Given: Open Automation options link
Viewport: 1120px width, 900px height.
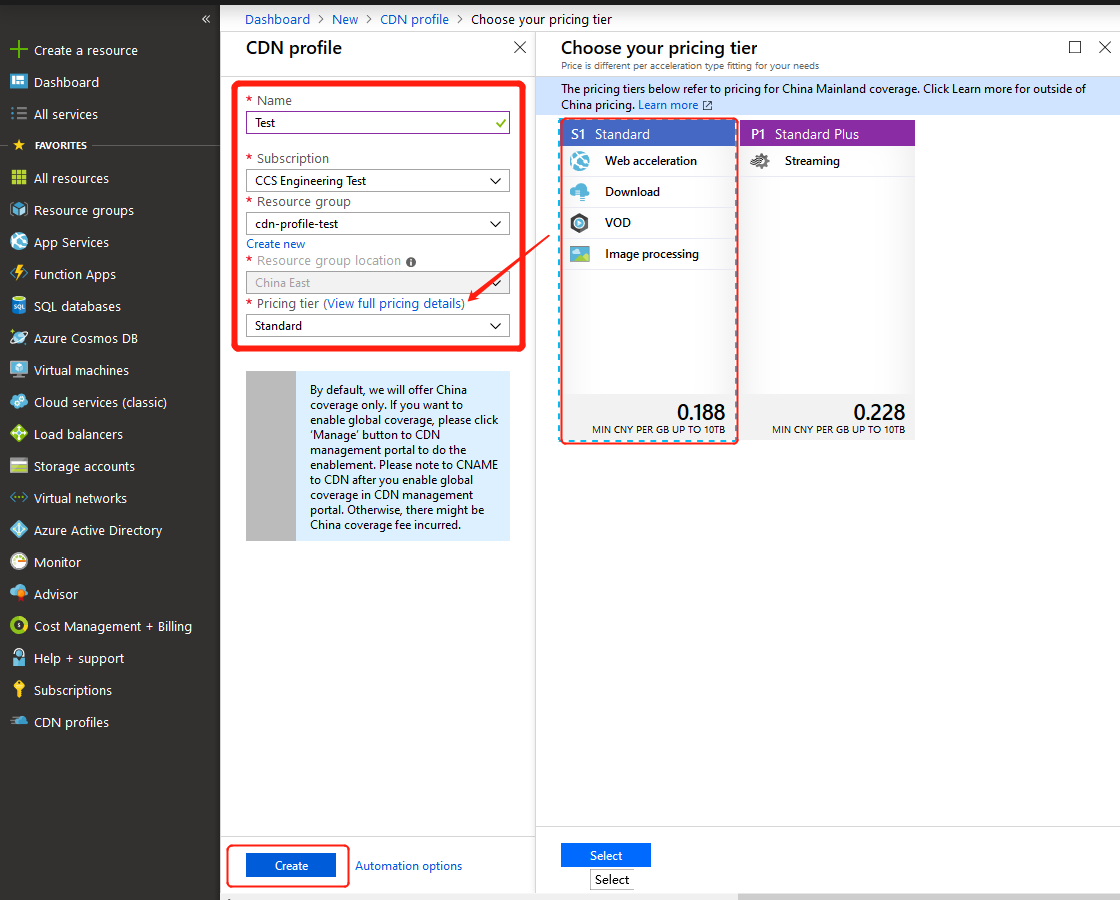Looking at the screenshot, I should click(x=409, y=866).
